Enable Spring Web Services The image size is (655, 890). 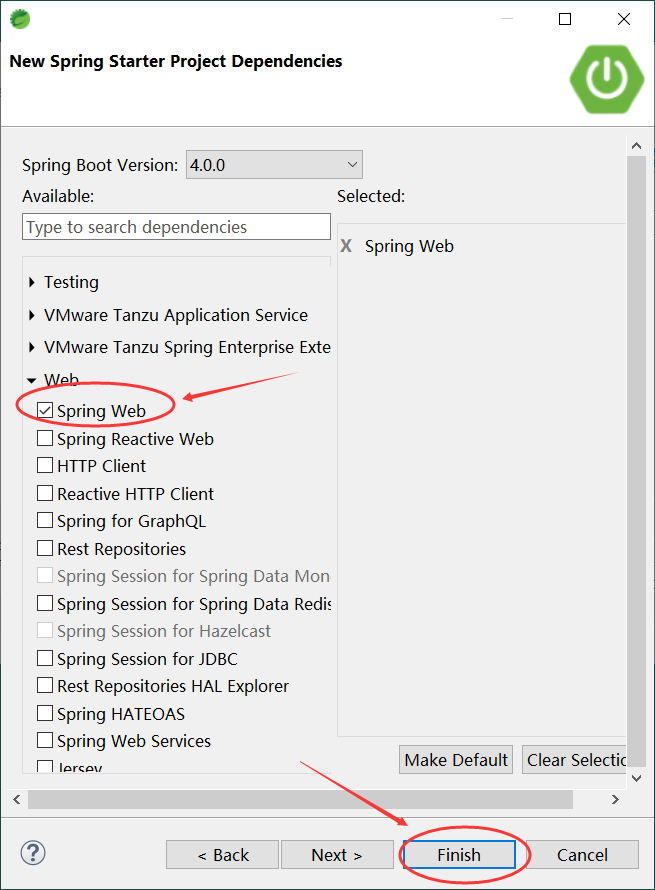pyautogui.click(x=43, y=741)
